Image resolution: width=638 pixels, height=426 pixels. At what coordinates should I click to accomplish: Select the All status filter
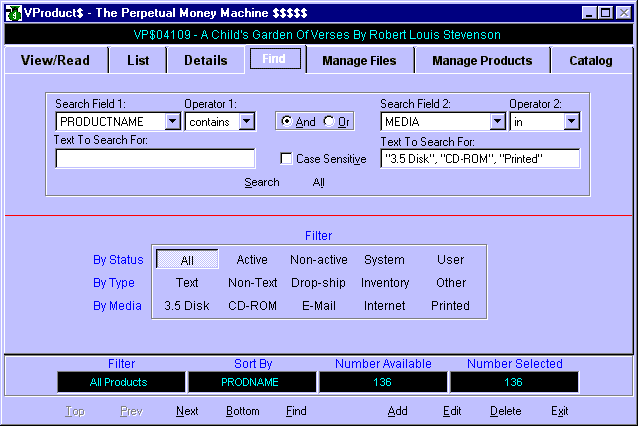pyautogui.click(x=187, y=260)
